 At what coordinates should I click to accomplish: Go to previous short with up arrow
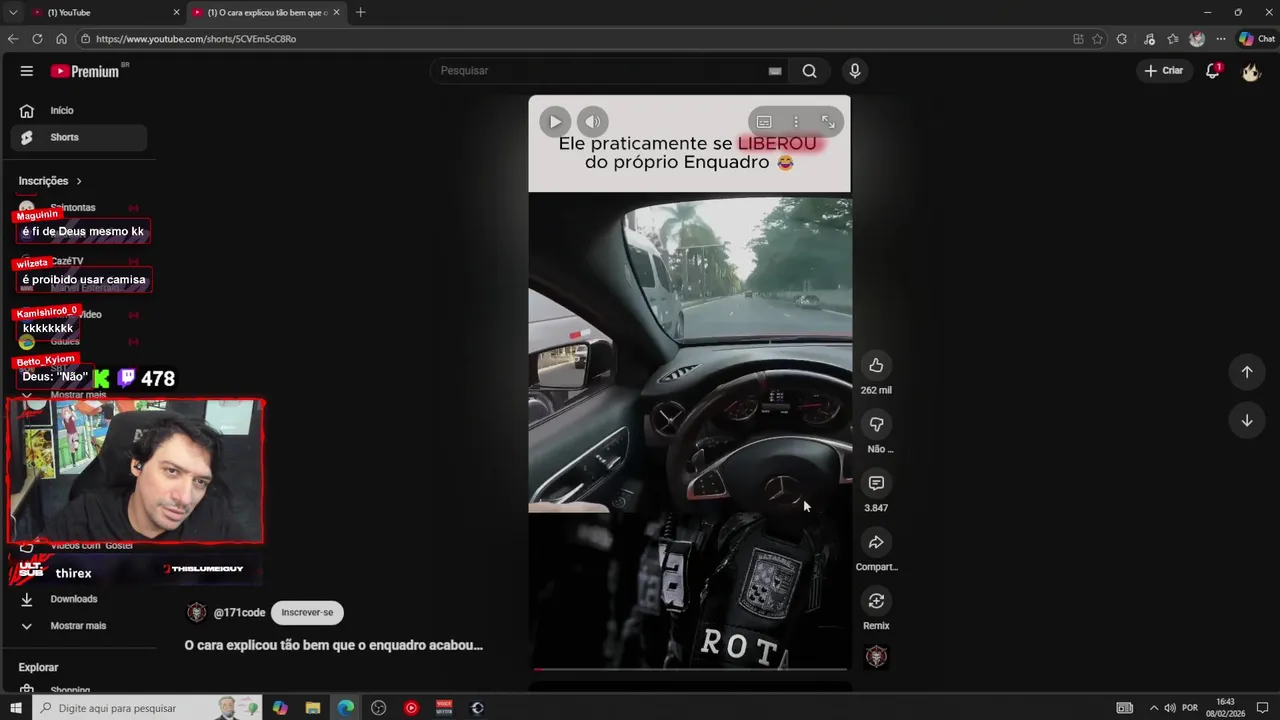coord(1246,372)
